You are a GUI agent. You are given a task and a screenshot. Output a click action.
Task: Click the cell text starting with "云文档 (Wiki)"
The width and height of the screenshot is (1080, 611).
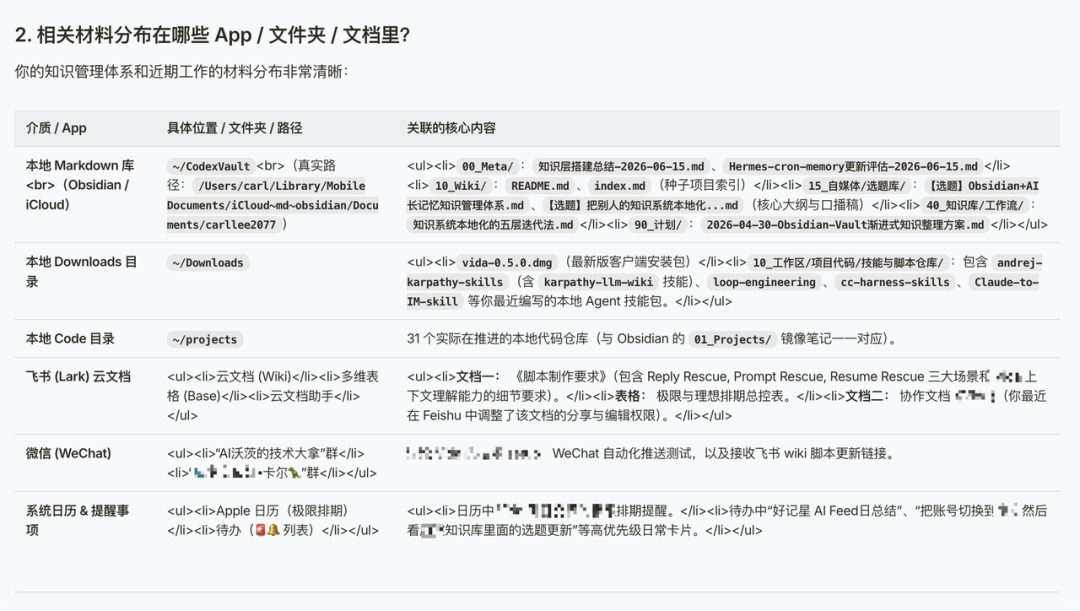coord(273,396)
